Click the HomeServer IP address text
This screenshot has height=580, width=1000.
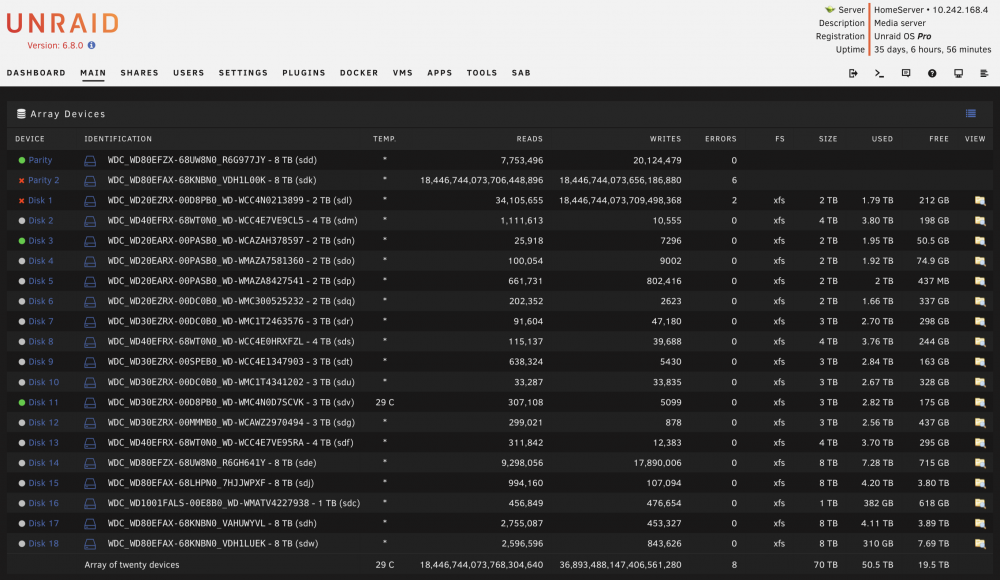point(960,10)
